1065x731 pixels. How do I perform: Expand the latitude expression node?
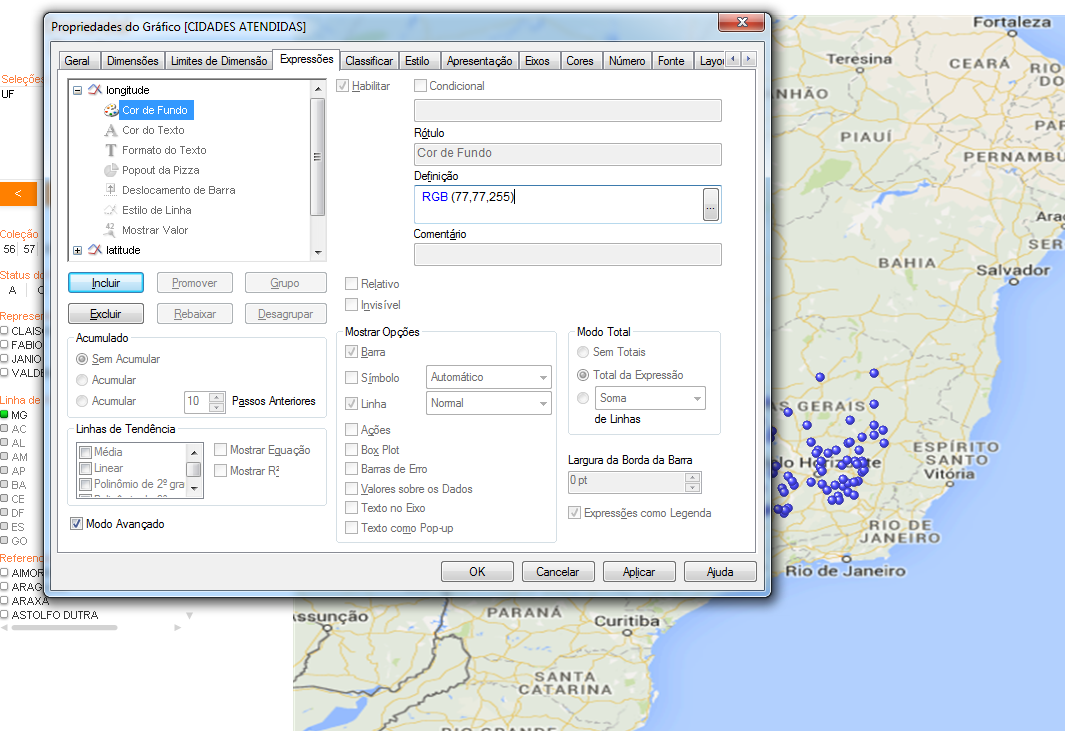click(x=78, y=250)
